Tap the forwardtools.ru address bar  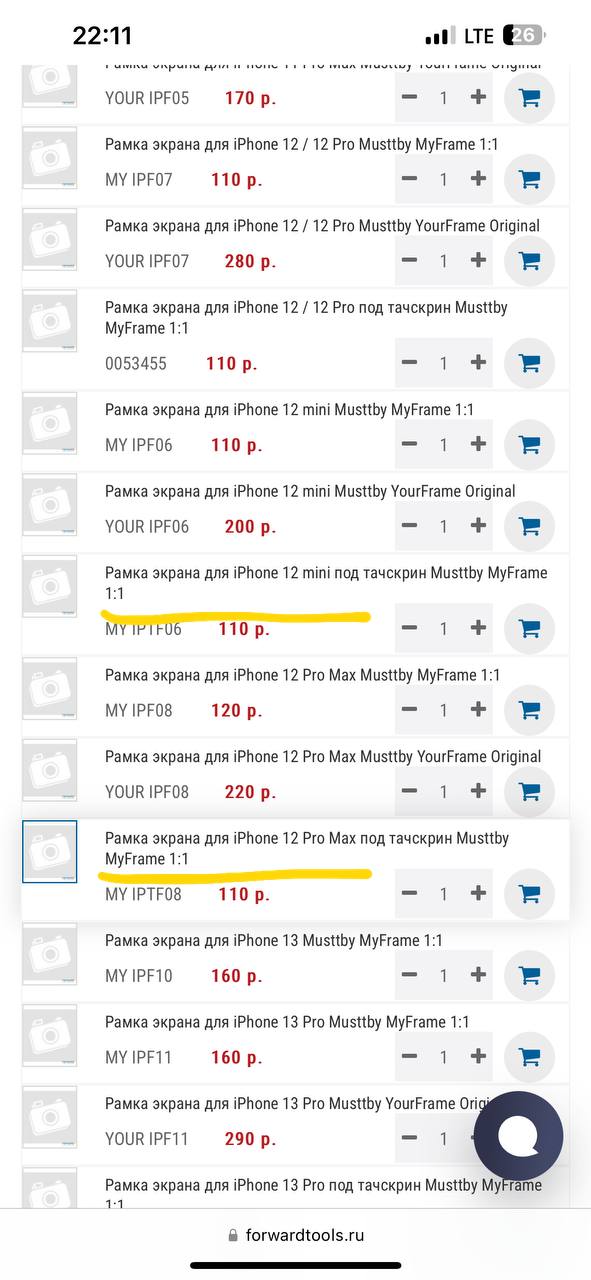(295, 1235)
